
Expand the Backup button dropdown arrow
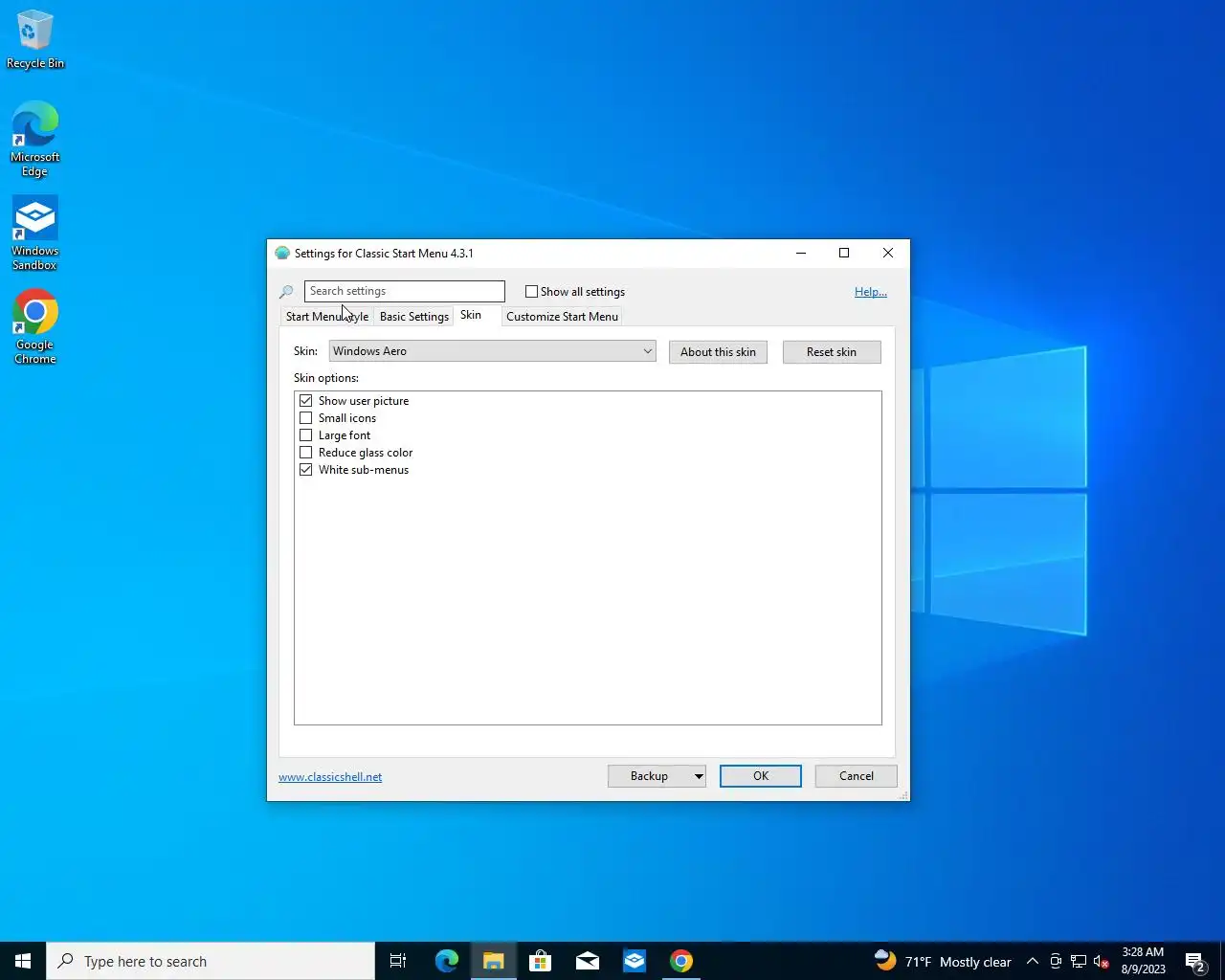click(699, 776)
